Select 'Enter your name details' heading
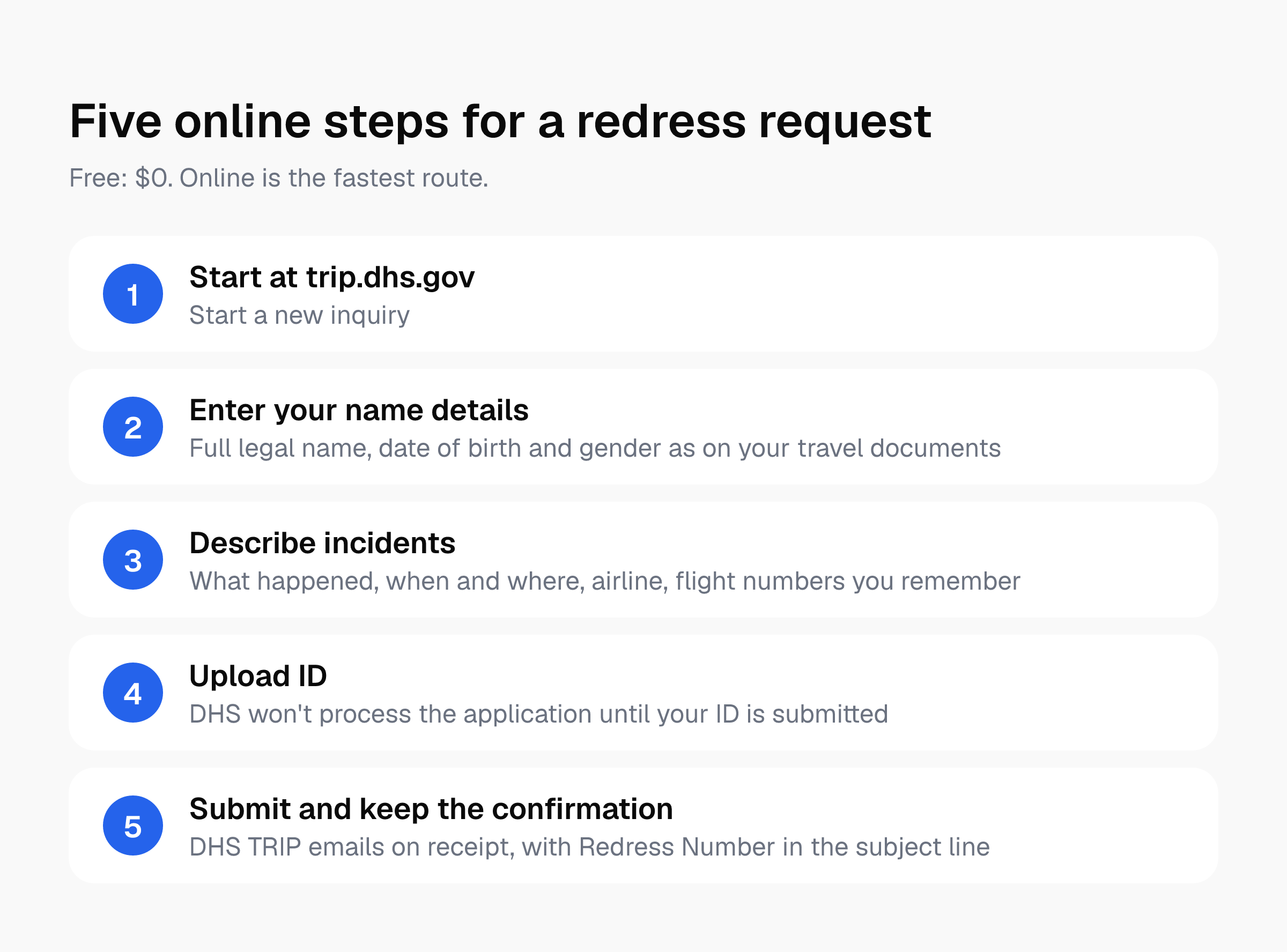Viewport: 1287px width, 952px height. click(x=359, y=411)
